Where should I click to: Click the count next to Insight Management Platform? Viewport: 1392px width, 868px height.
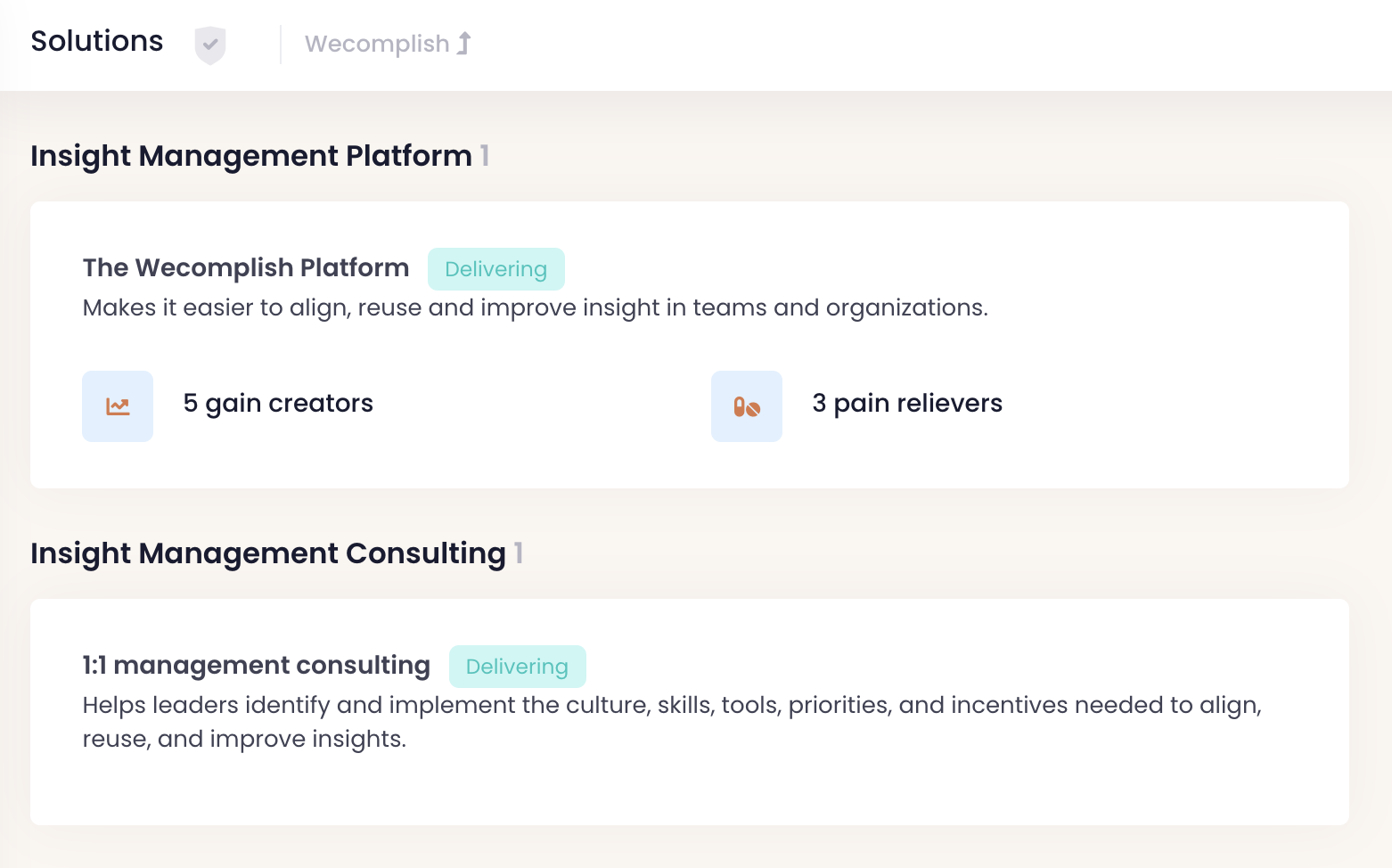coord(485,156)
